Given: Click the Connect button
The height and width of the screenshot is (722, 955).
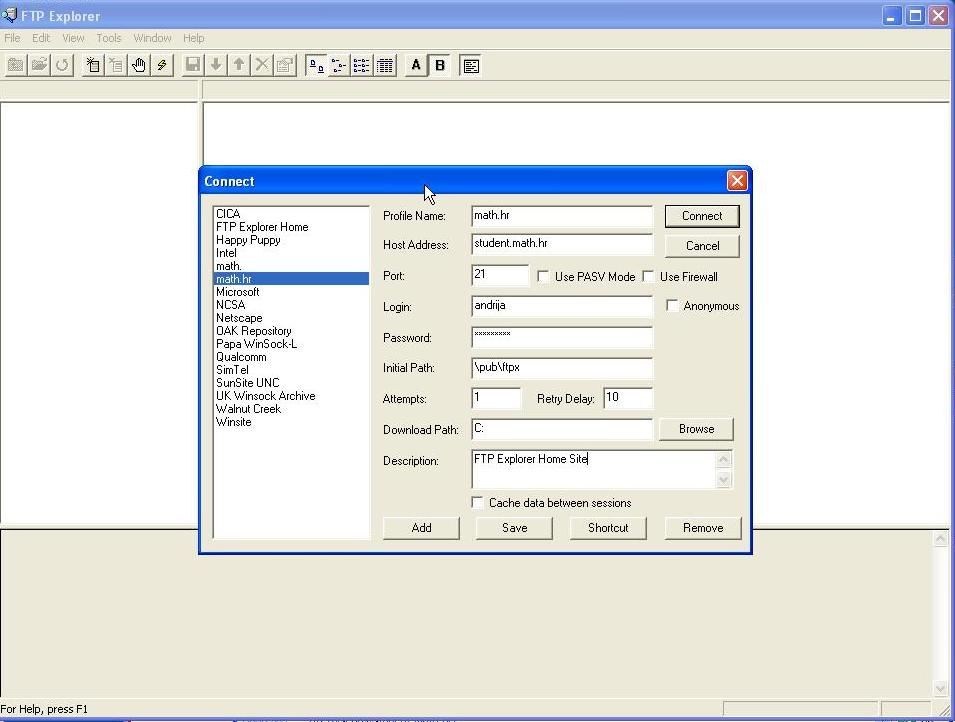Looking at the screenshot, I should 702,216.
